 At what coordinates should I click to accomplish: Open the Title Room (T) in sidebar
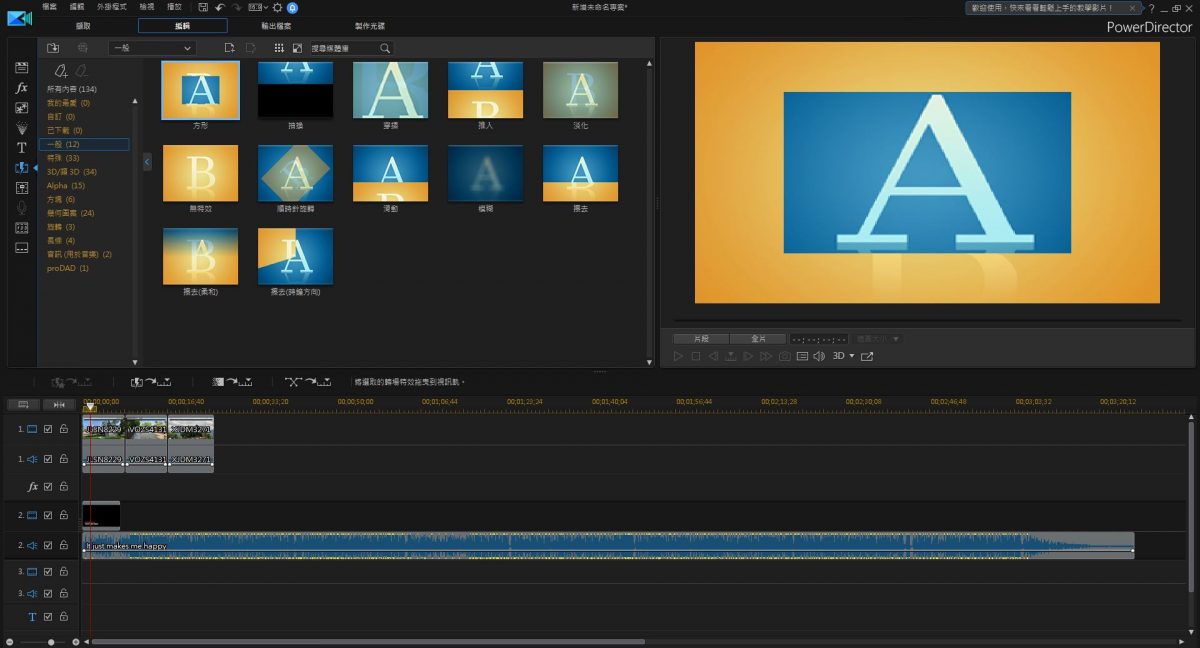point(21,148)
